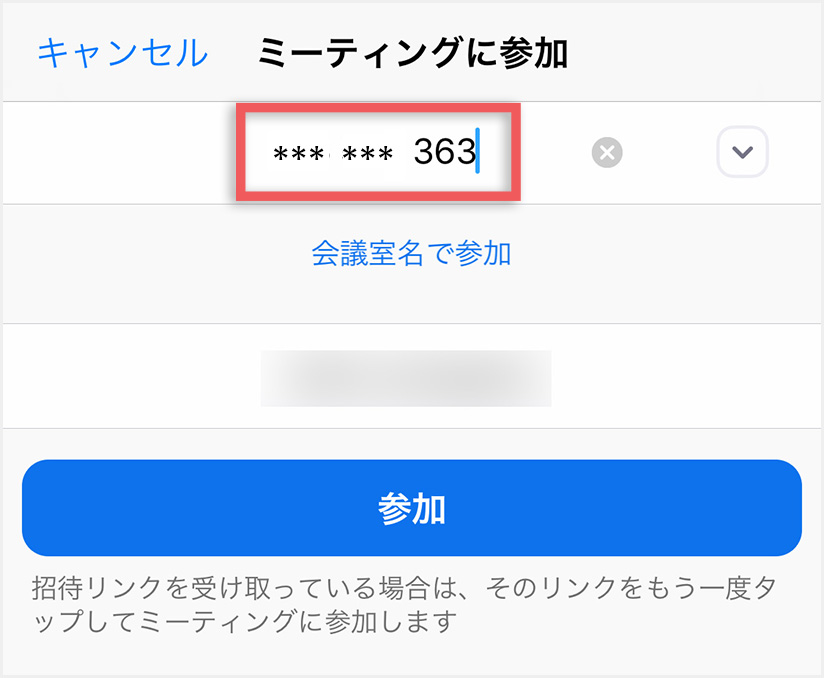The image size is (824, 678).
Task: Tap the invite link hint text
Action: pyautogui.click(x=404, y=604)
